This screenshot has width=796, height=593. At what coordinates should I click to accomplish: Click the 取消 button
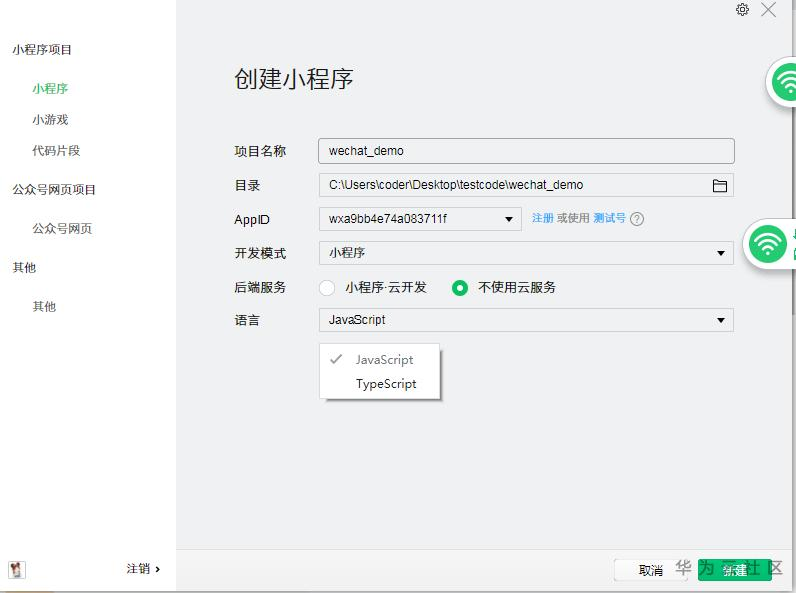pyautogui.click(x=650, y=570)
